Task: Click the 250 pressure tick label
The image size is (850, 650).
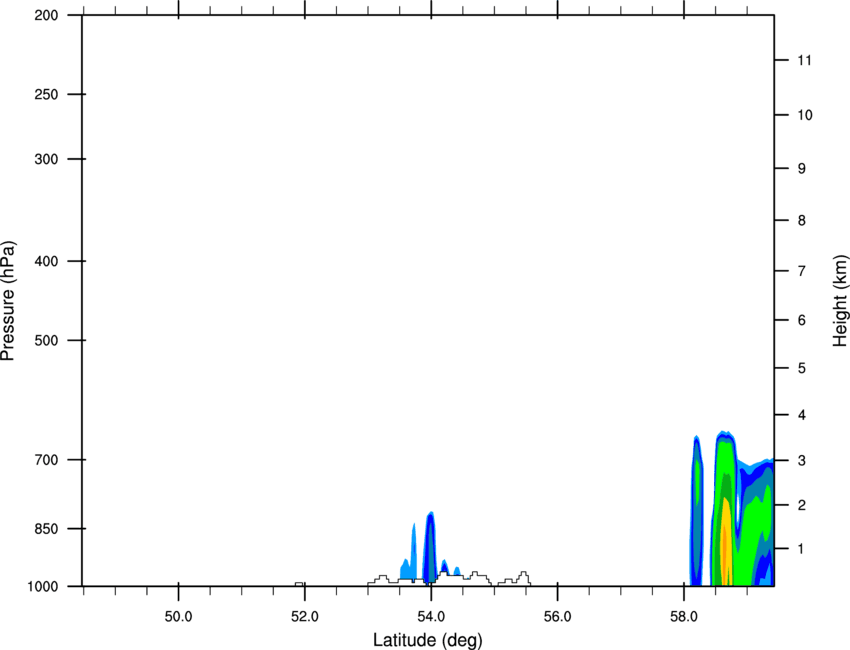Action: click(x=46, y=94)
